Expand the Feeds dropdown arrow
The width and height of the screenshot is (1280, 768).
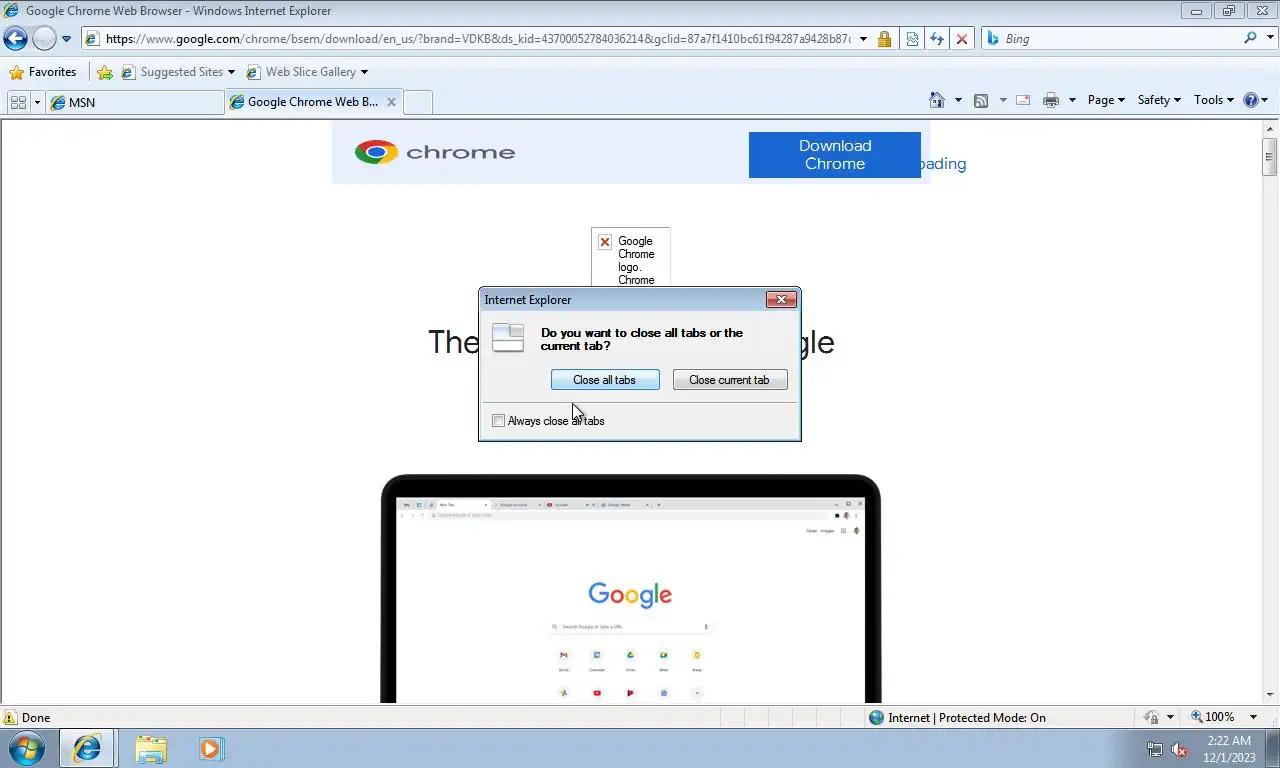coord(1003,100)
